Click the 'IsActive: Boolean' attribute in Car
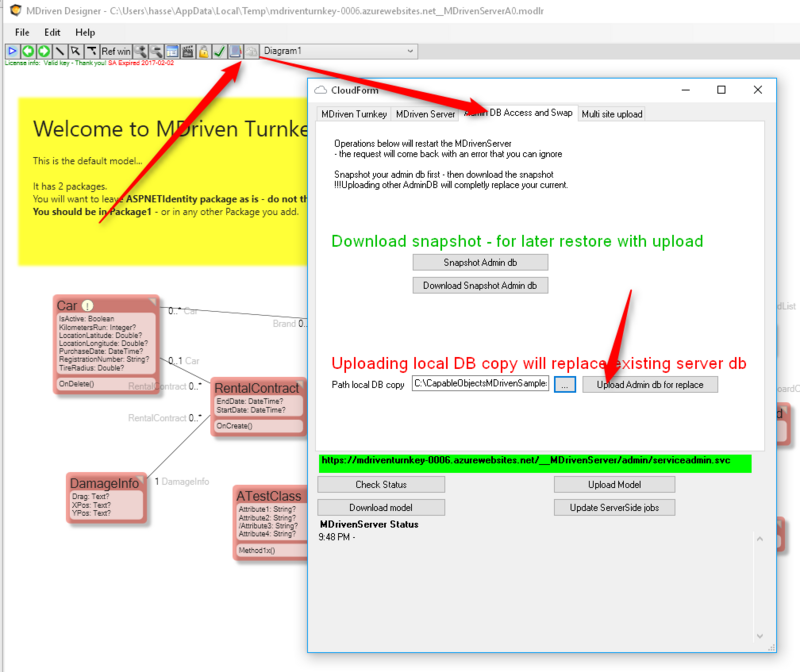Screen dimensions: 800x672 pos(86,319)
